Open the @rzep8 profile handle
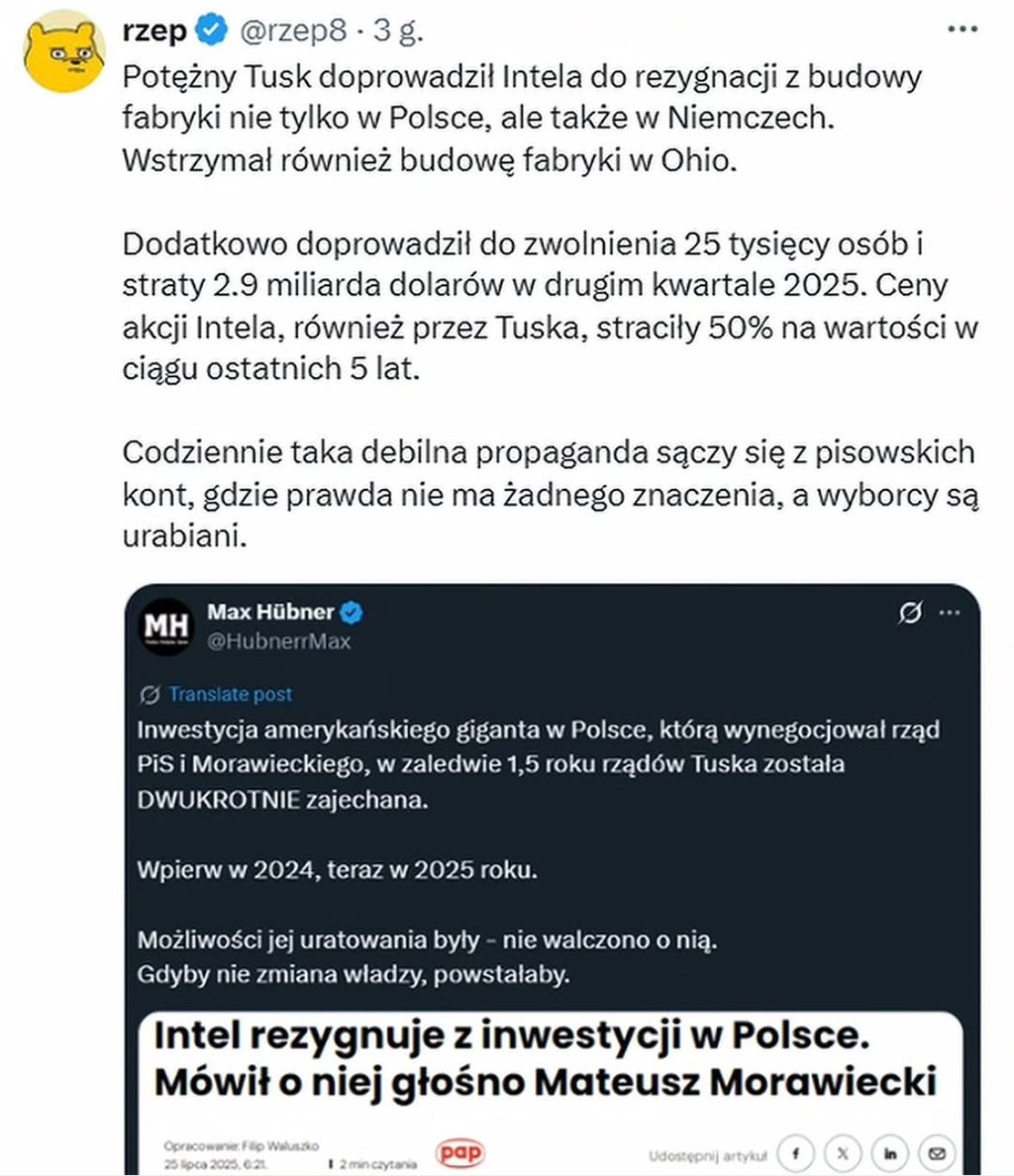 pyautogui.click(x=293, y=31)
